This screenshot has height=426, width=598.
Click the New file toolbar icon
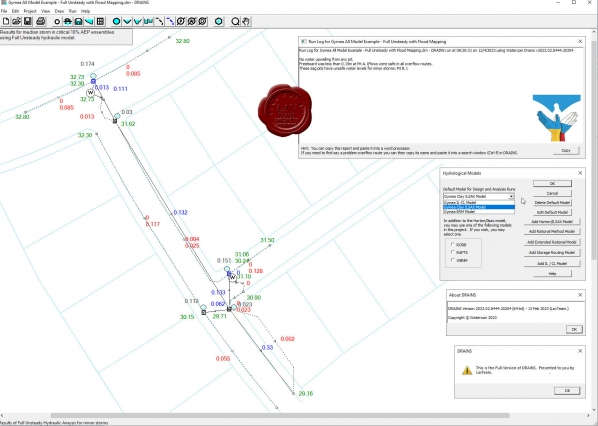tap(6, 21)
